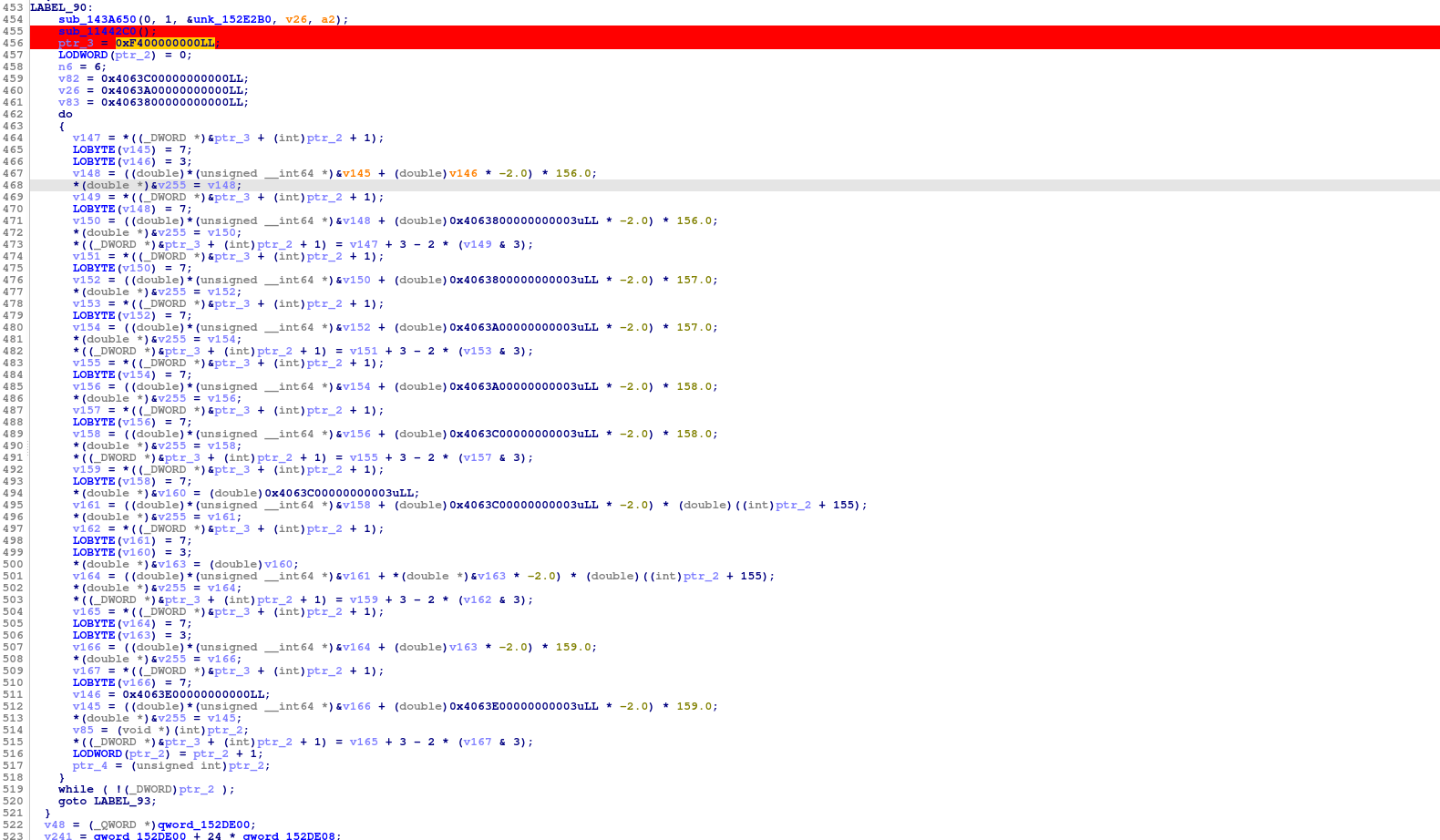Screen dimensions: 1440x840
Task: Select the highlighted constant 0xF400000000LL
Action: coord(165,43)
